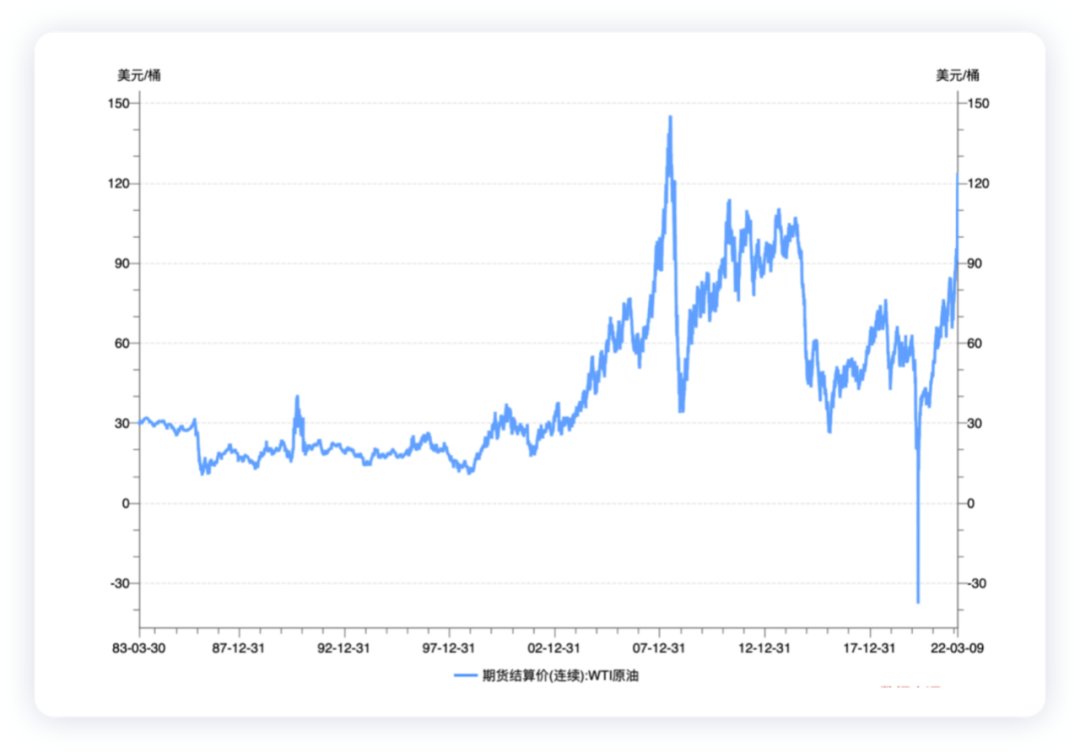Click the right y-axis value 150
The image size is (1080, 753).
[x=978, y=103]
